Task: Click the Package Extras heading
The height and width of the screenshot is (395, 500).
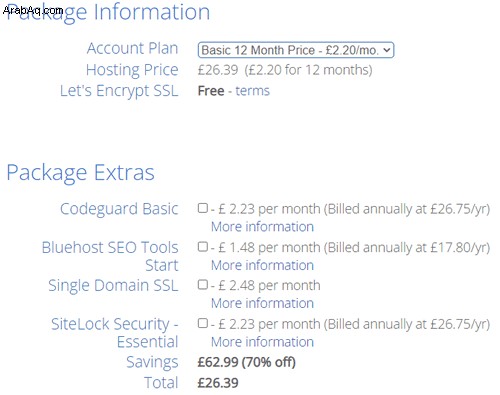Action: point(80,173)
